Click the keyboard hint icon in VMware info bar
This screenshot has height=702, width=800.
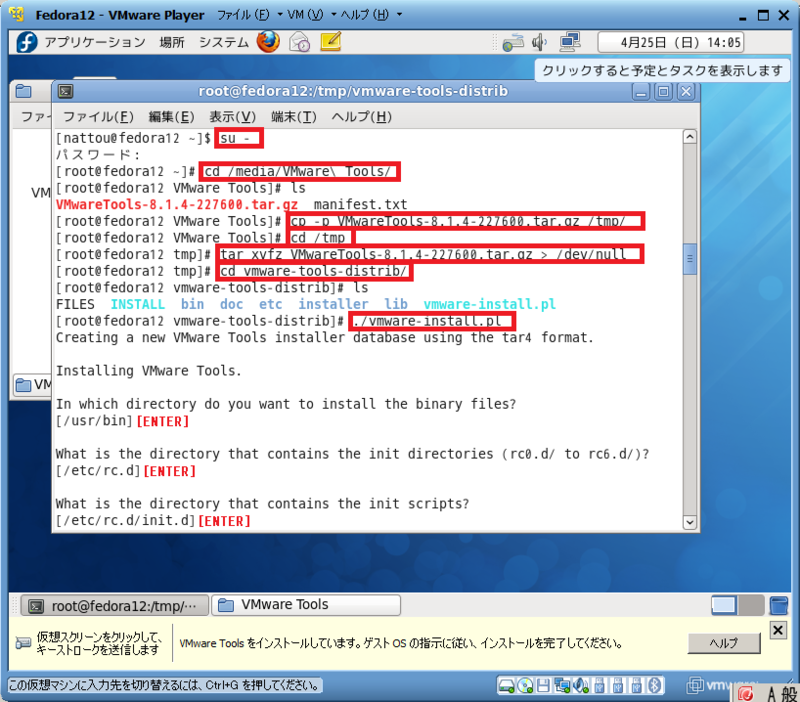[x=23, y=643]
